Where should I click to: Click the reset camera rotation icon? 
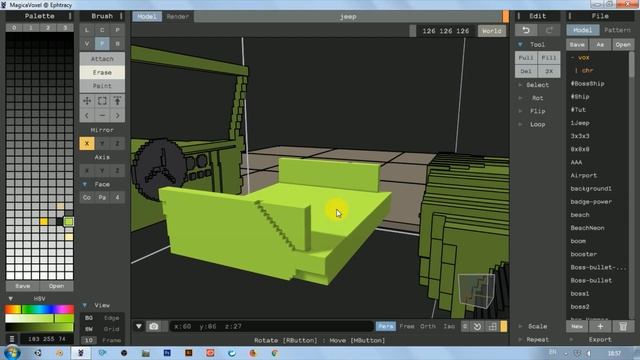pyautogui.click(x=478, y=327)
